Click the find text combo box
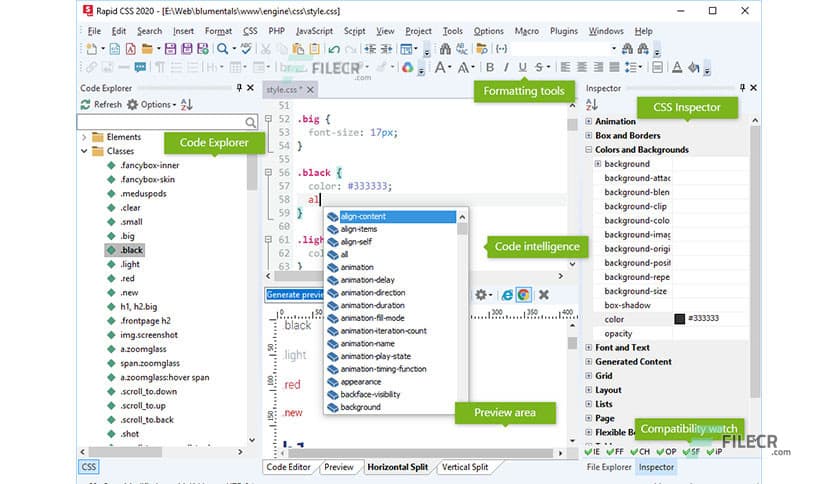Screen dimensions: 836x484 pos(566,49)
